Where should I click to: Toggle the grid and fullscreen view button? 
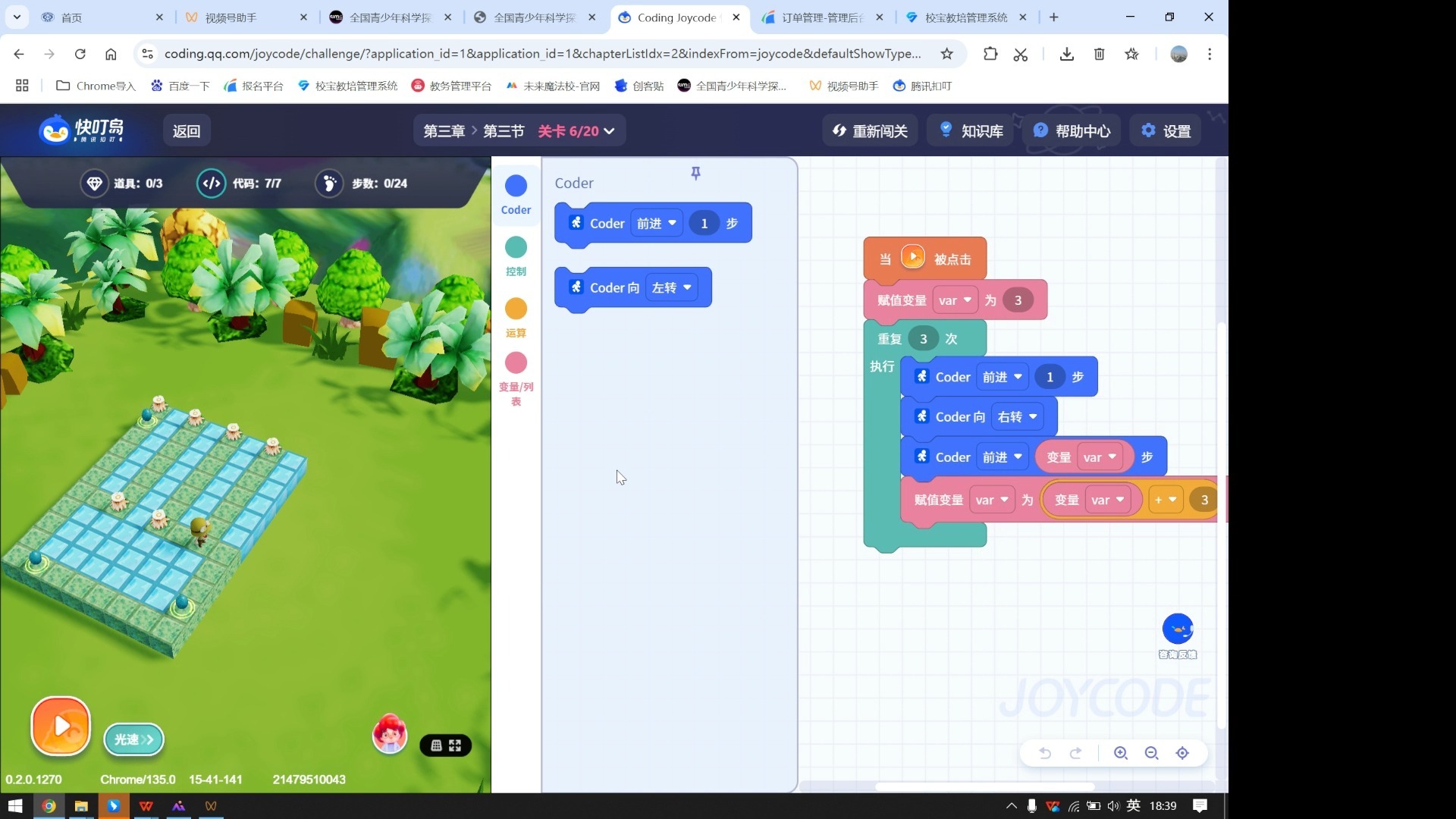coord(446,745)
